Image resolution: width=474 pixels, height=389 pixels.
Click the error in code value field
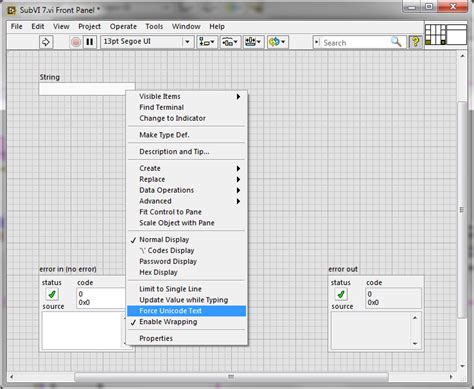101,298
